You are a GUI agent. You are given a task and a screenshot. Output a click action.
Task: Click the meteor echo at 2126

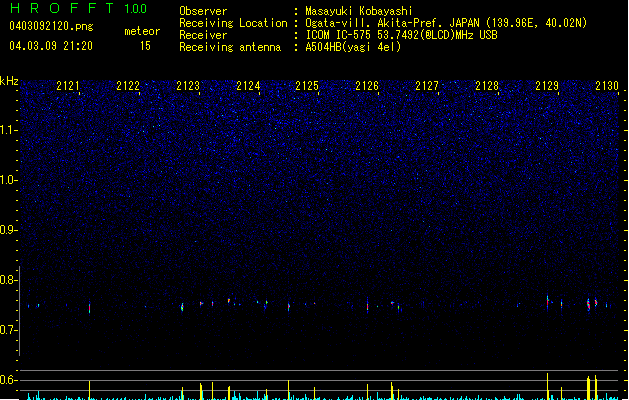367,305
